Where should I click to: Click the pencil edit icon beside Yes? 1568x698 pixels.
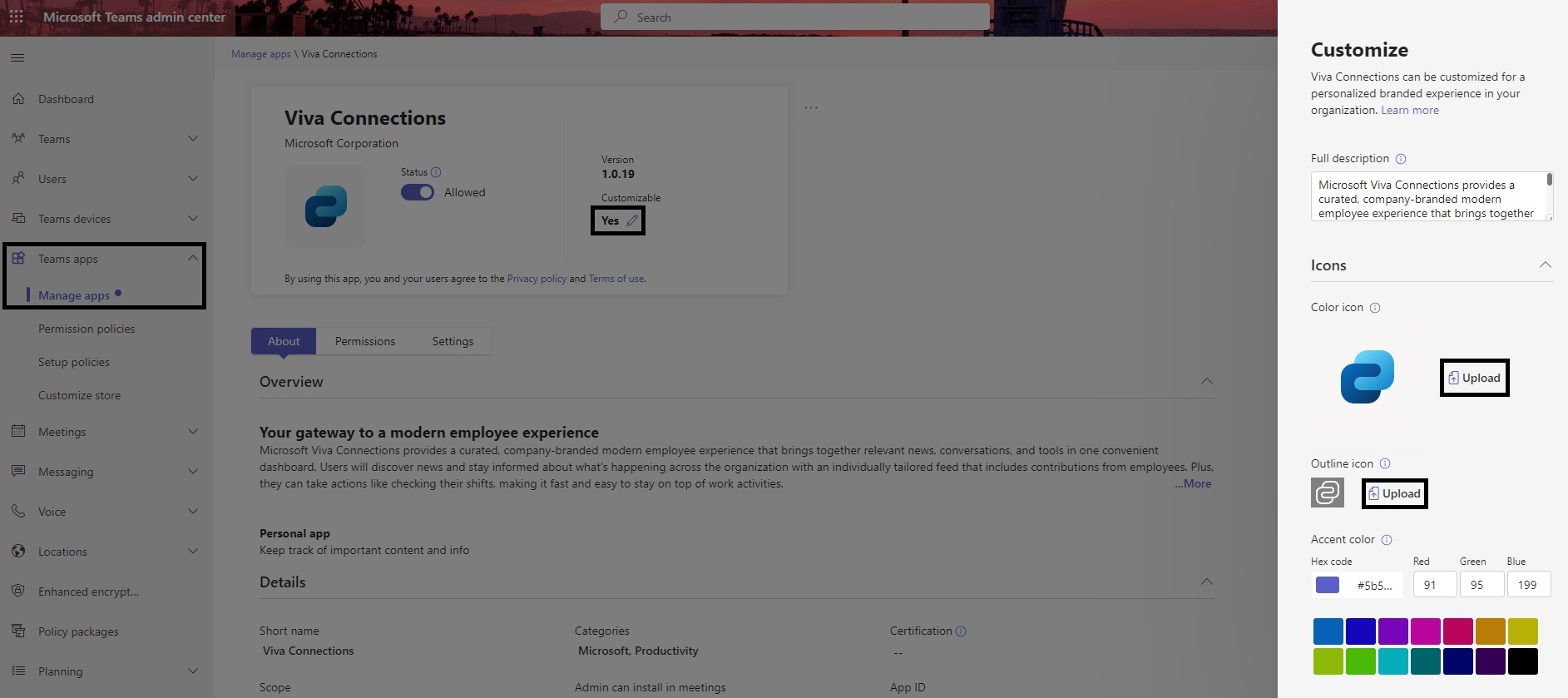632,220
